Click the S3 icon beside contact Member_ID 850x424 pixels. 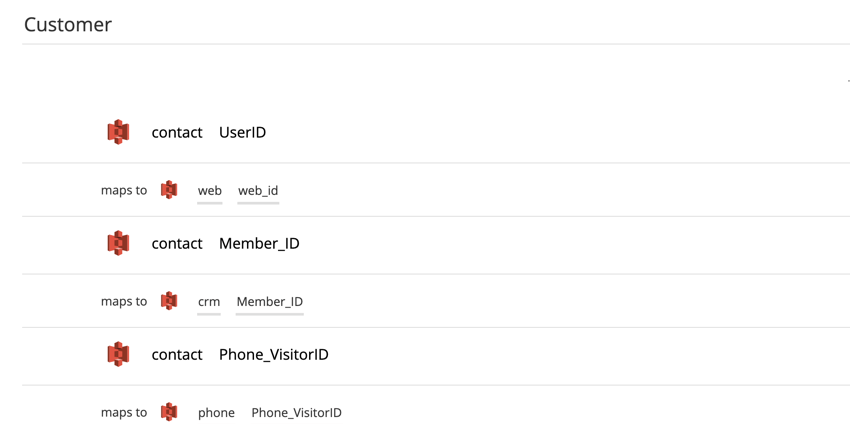(x=118, y=243)
